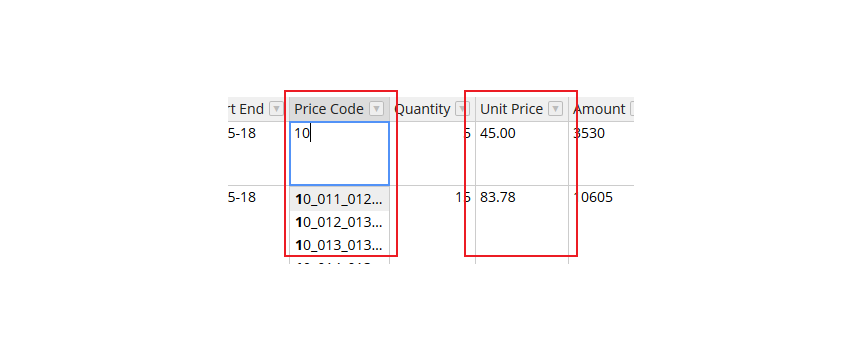Select the Quantity cell in the 45.00 row
The height and width of the screenshot is (360, 862).
coord(432,153)
